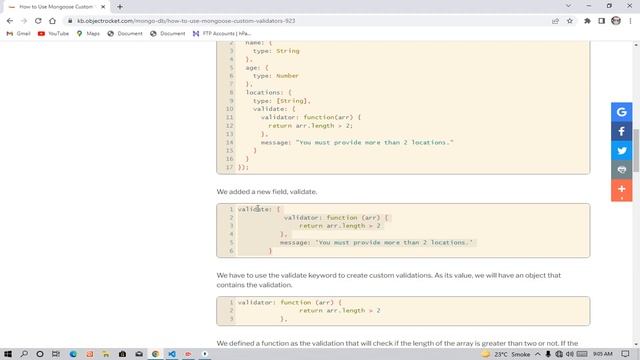
Task: Open the clock showing 9:05 AM
Action: click(602, 354)
